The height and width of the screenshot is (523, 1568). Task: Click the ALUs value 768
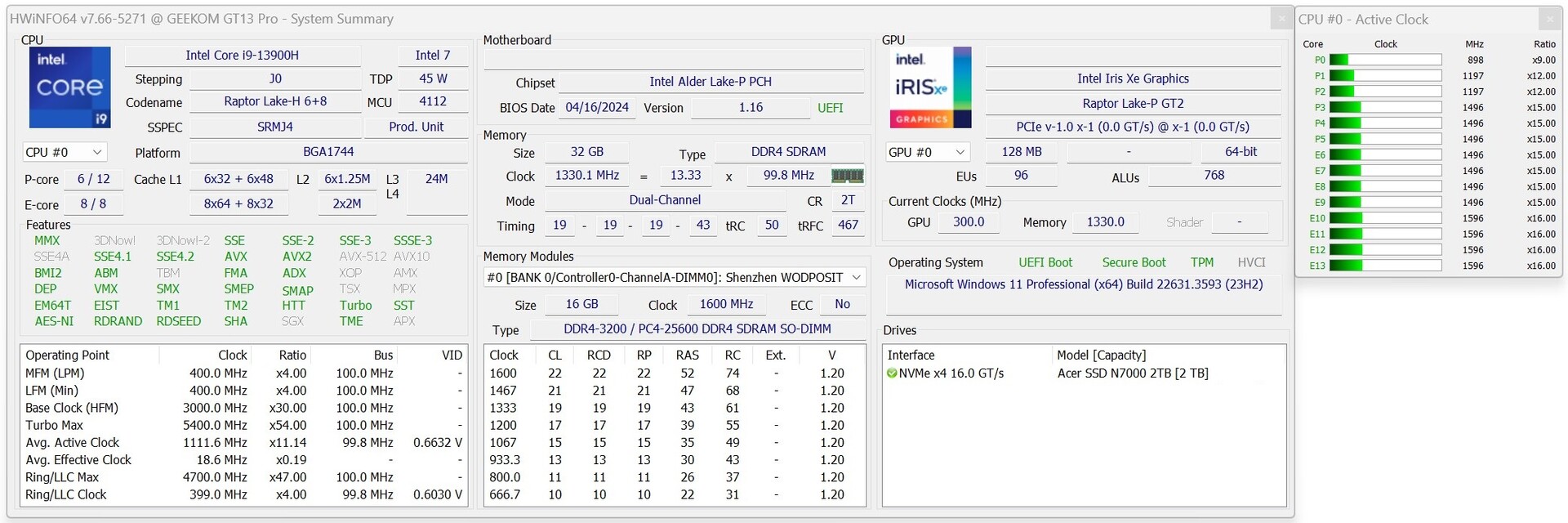(x=1214, y=176)
